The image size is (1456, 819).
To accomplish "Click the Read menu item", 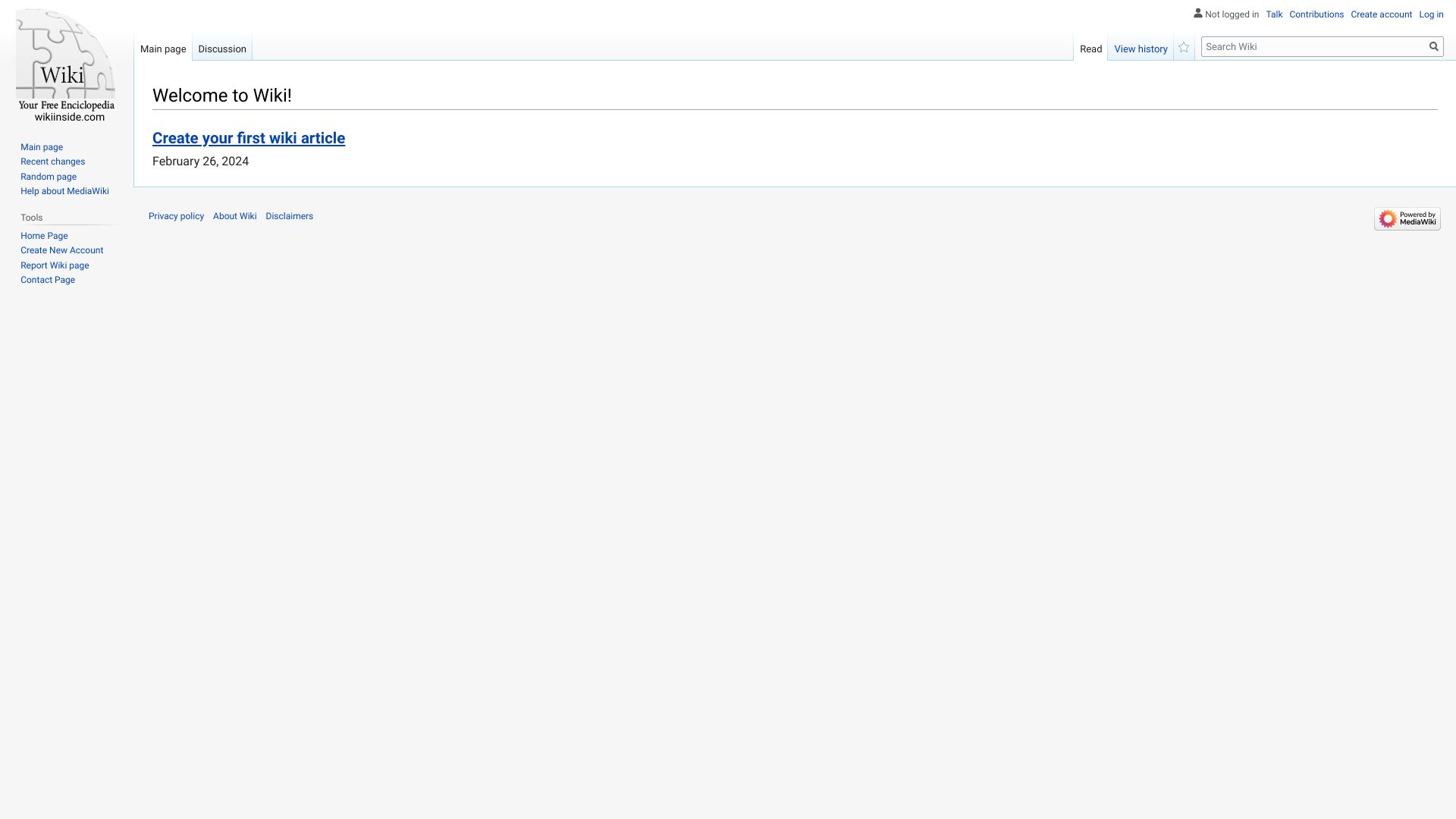I will tap(1090, 49).
